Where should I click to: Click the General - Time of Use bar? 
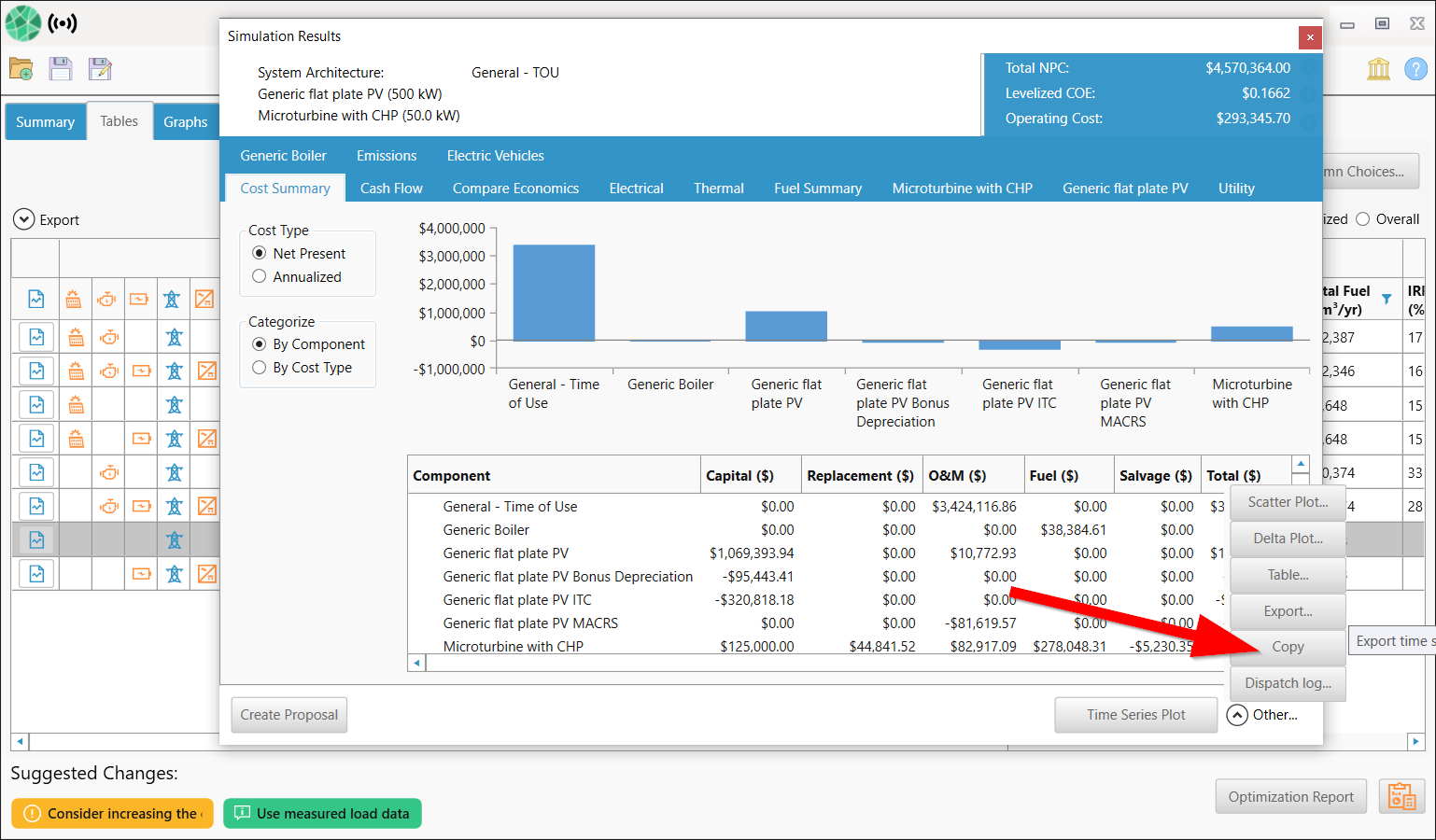tap(554, 292)
